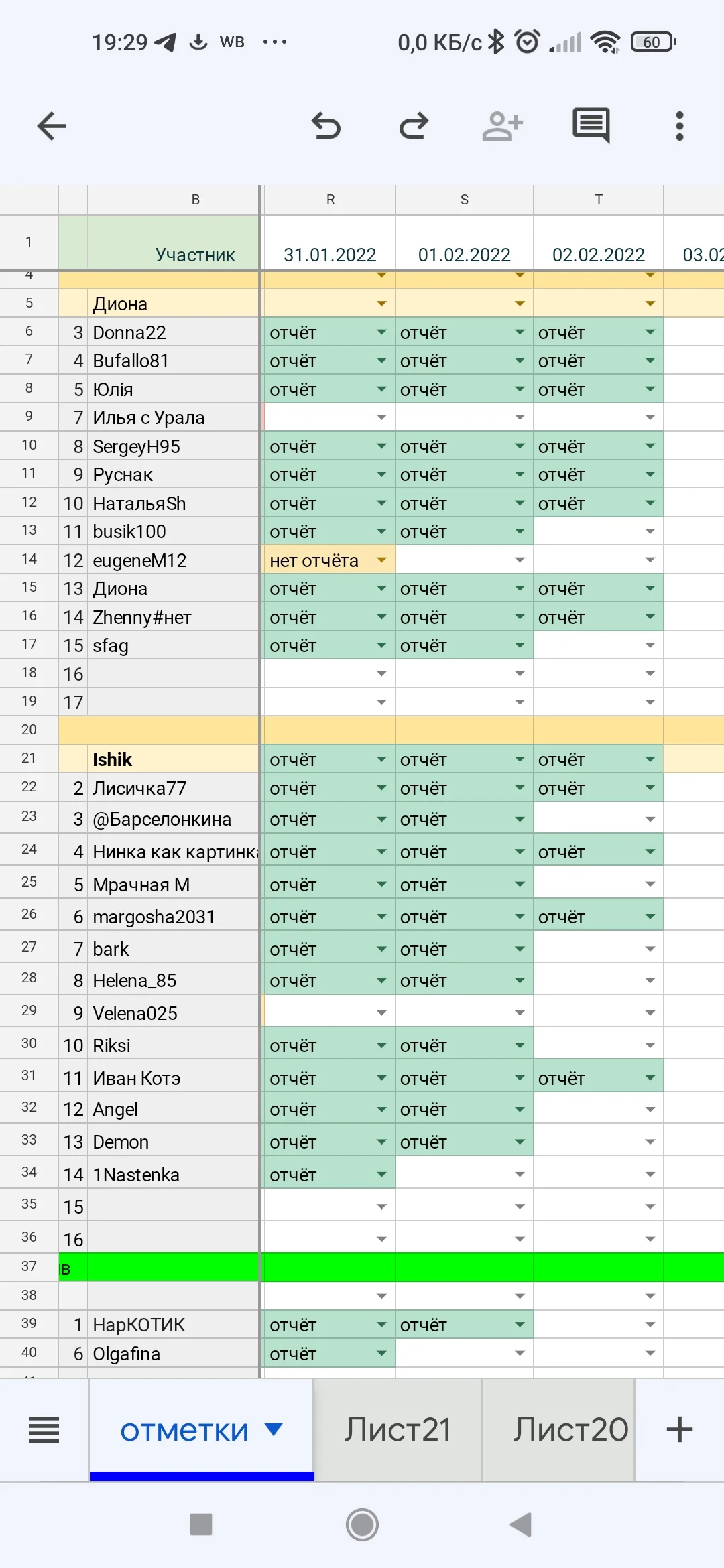Open the dropdown in Ishik's 'отчёт' cell
The image size is (724, 1568).
(x=381, y=759)
